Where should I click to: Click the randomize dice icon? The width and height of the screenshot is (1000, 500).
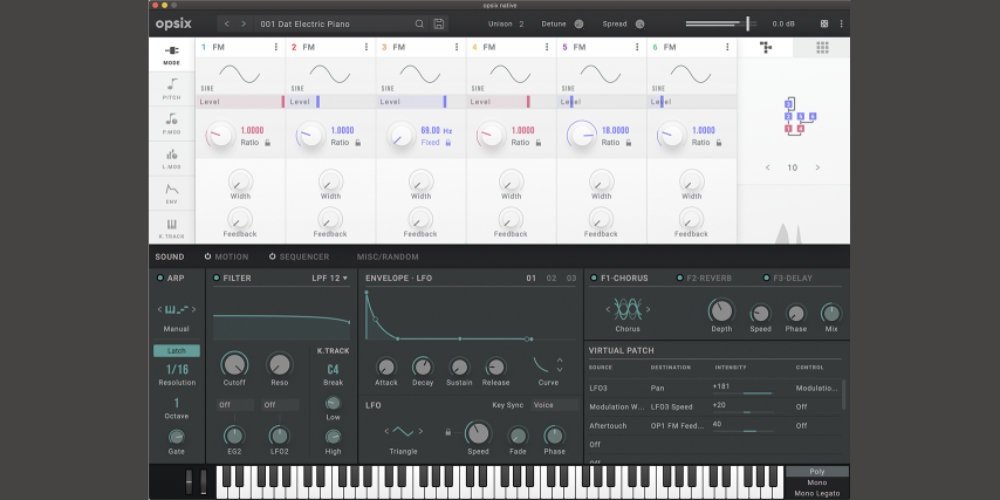click(824, 24)
